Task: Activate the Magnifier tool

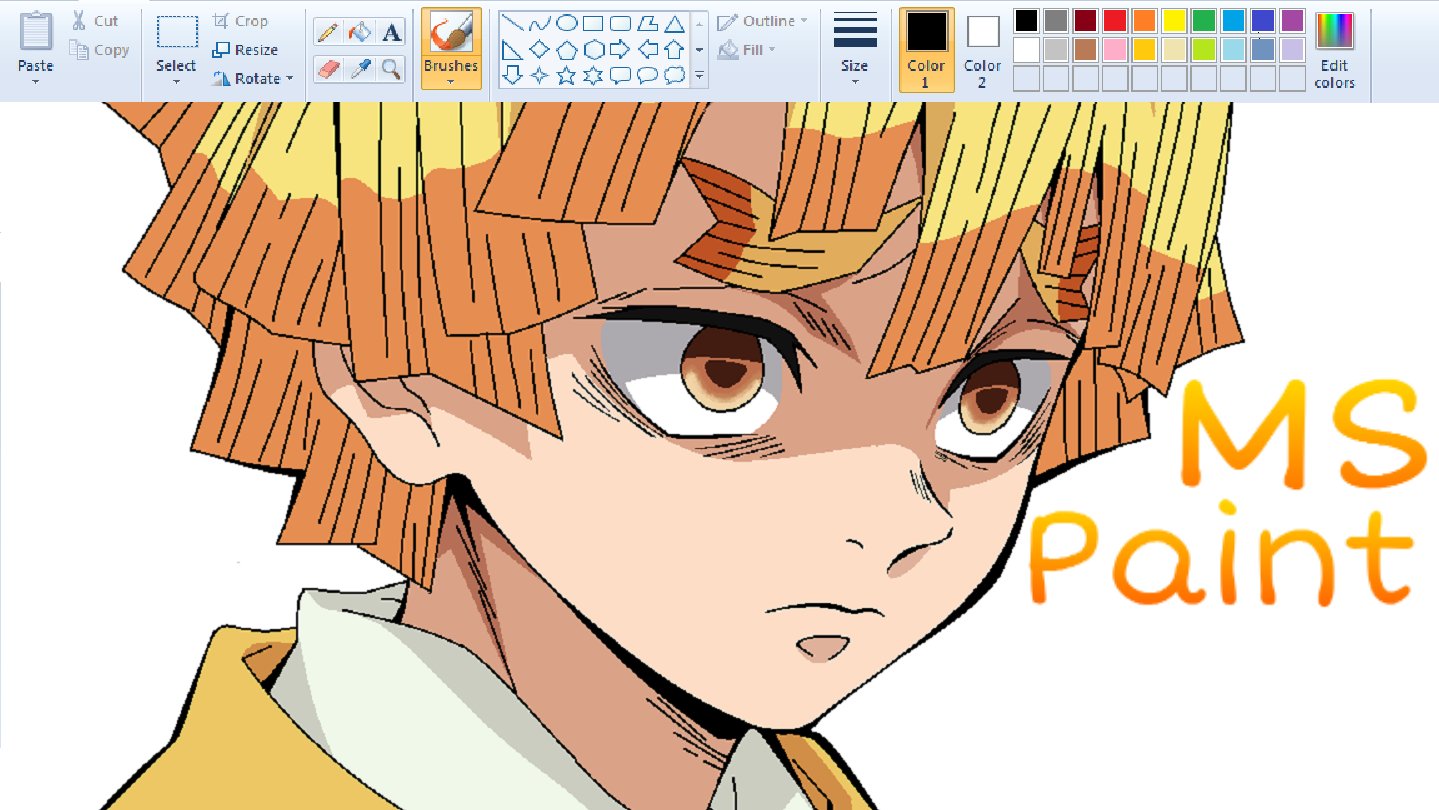Action: [392, 68]
